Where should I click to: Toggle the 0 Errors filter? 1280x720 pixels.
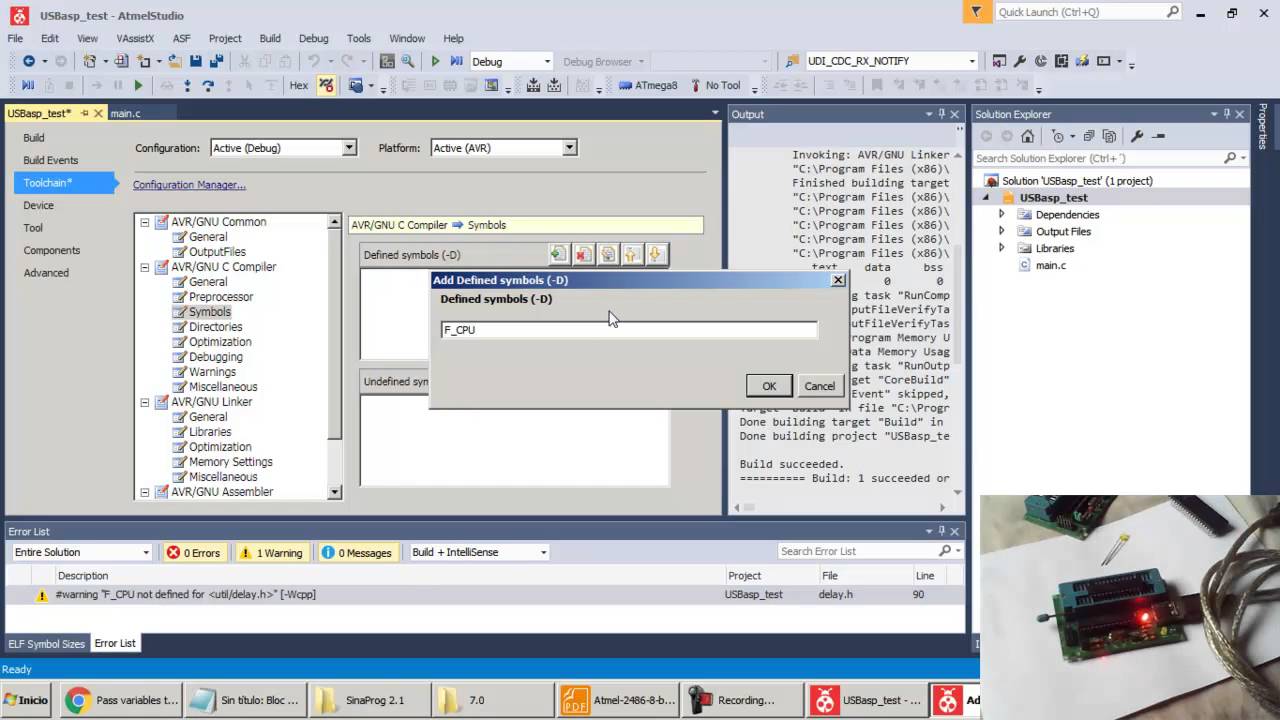click(x=194, y=553)
